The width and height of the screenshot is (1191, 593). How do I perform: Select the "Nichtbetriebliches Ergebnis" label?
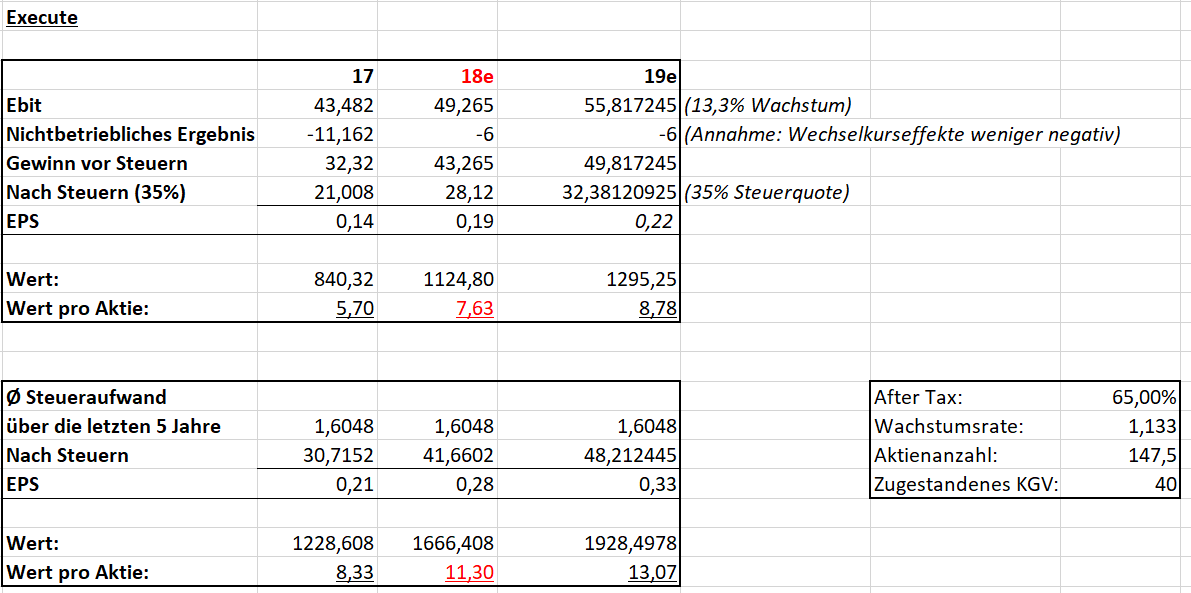(130, 134)
